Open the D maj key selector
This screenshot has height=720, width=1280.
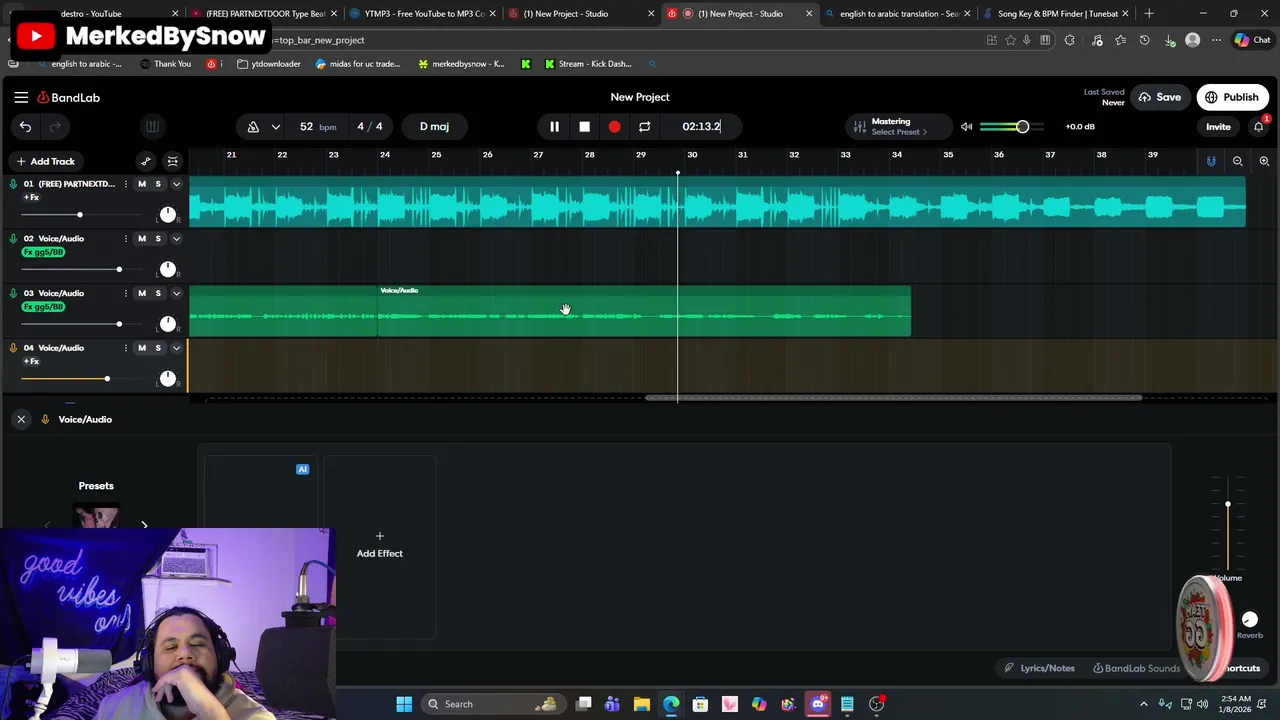click(x=434, y=126)
